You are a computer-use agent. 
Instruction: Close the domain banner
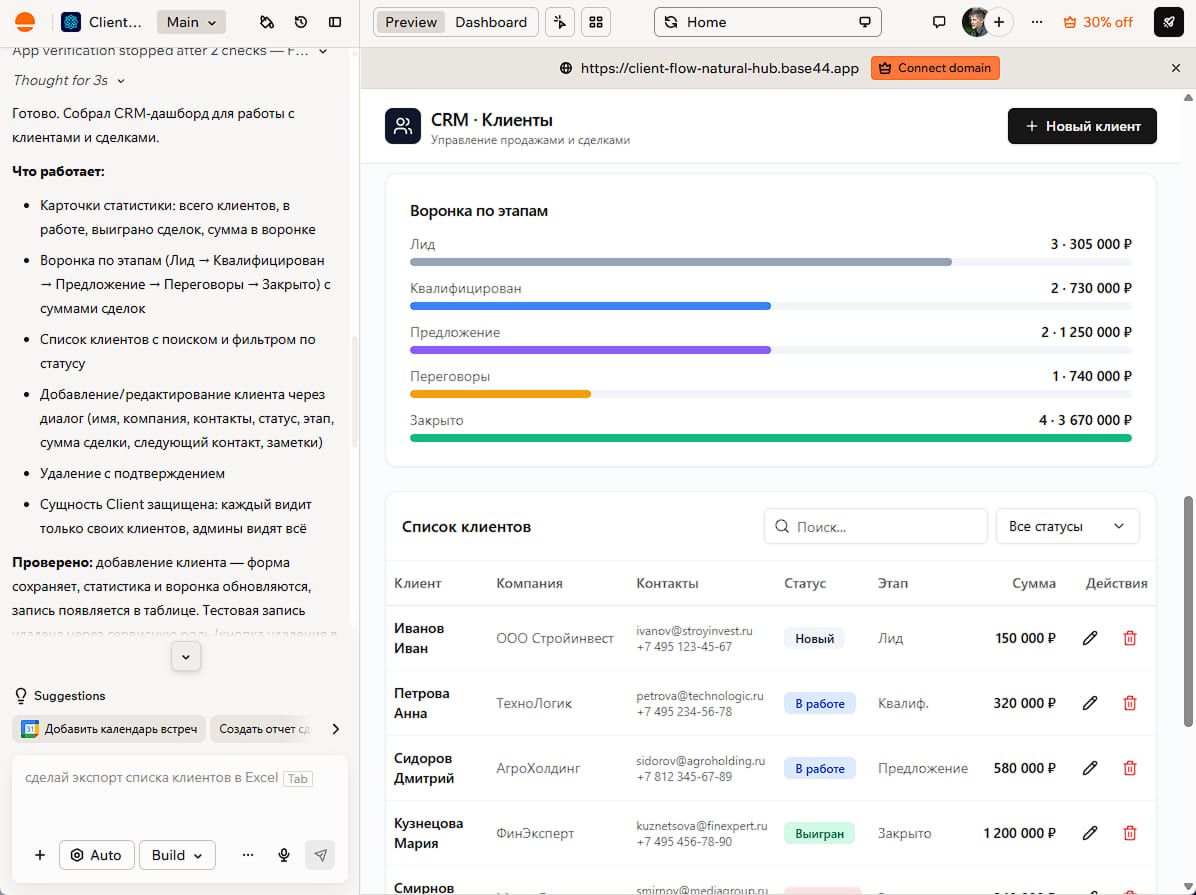(1175, 68)
